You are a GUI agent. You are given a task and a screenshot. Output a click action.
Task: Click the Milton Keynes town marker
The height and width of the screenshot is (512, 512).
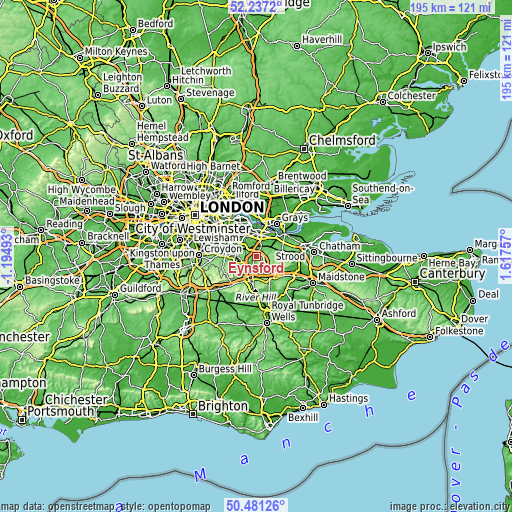point(80,58)
